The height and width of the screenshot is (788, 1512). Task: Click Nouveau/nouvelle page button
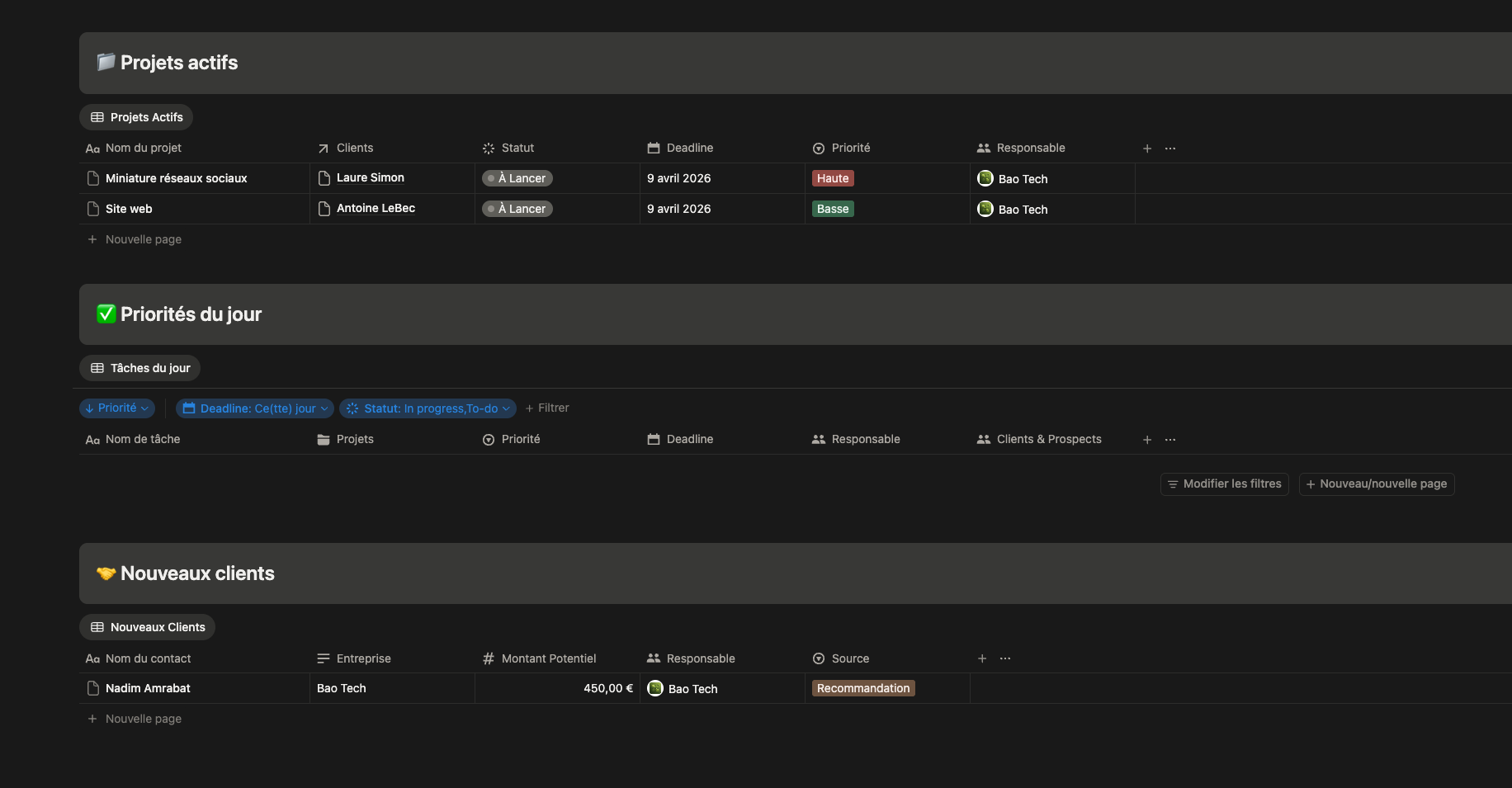pyautogui.click(x=1377, y=484)
